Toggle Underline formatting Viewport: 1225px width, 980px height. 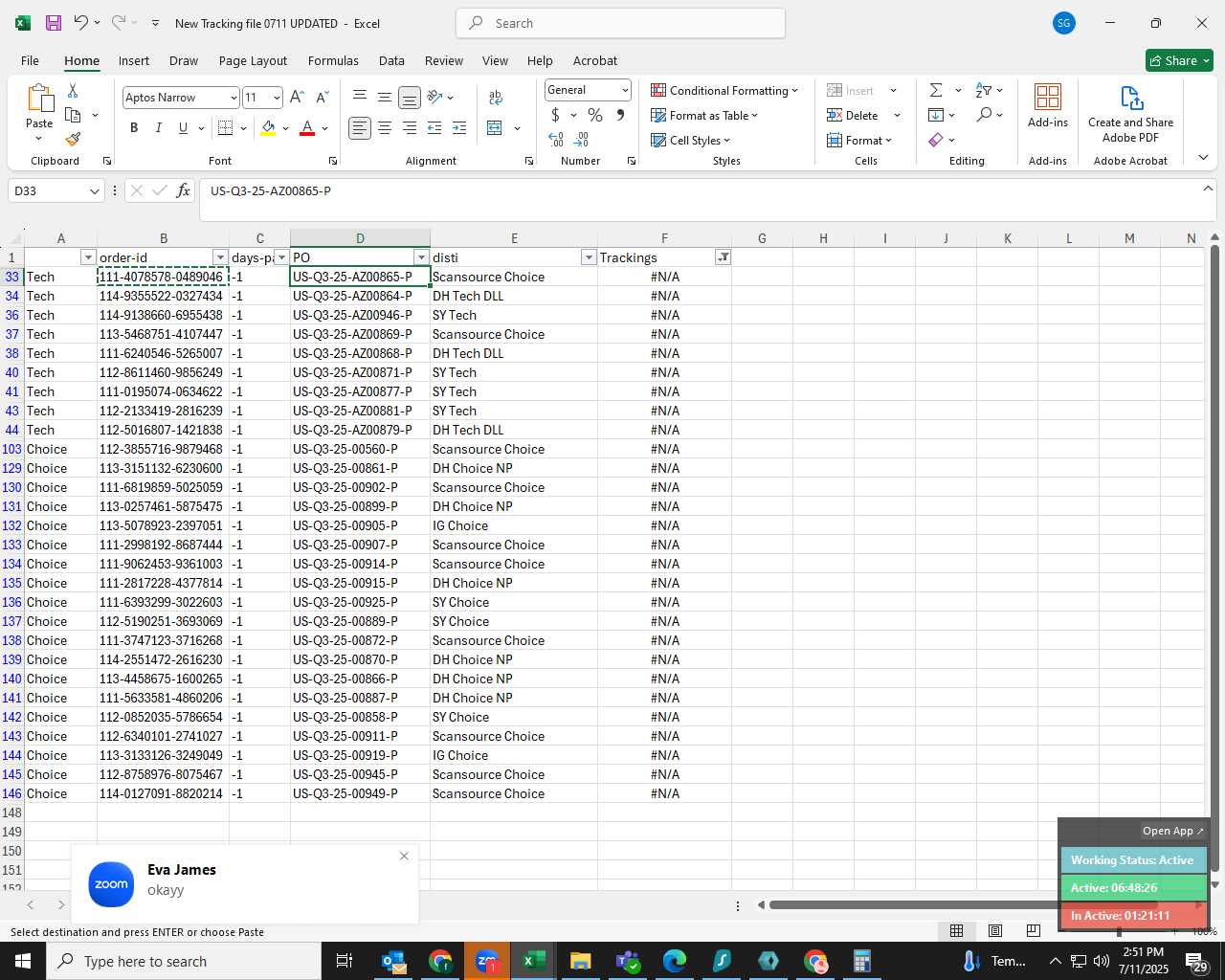[183, 128]
